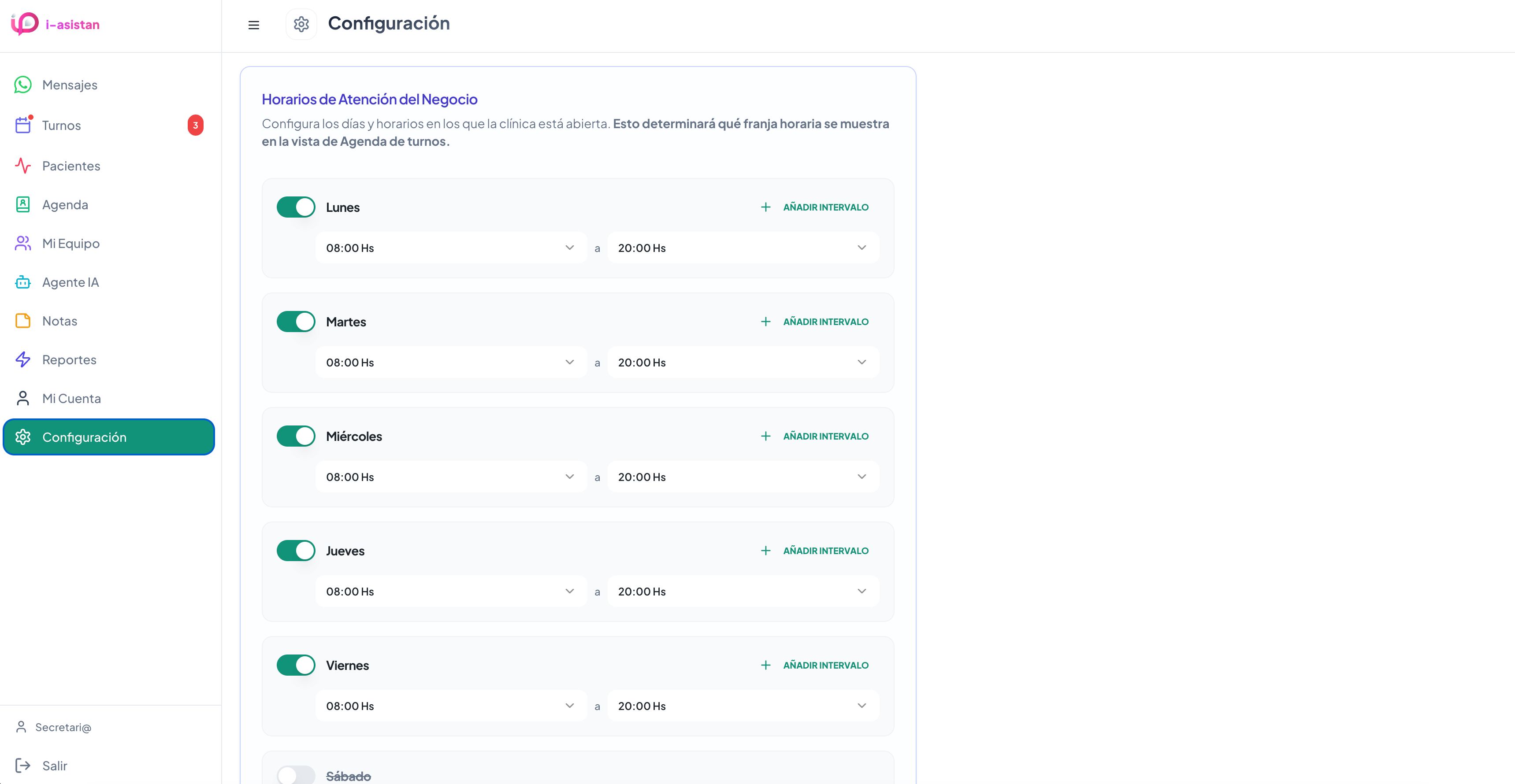
Task: Open Viernes start time dropdown
Action: pos(451,706)
